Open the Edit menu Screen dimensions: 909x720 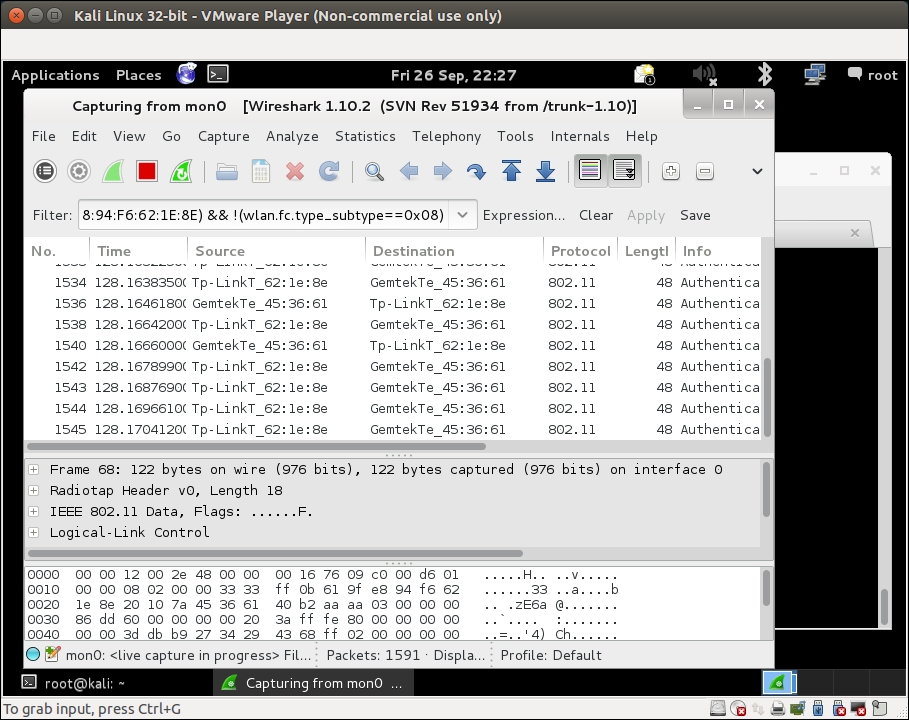point(84,136)
